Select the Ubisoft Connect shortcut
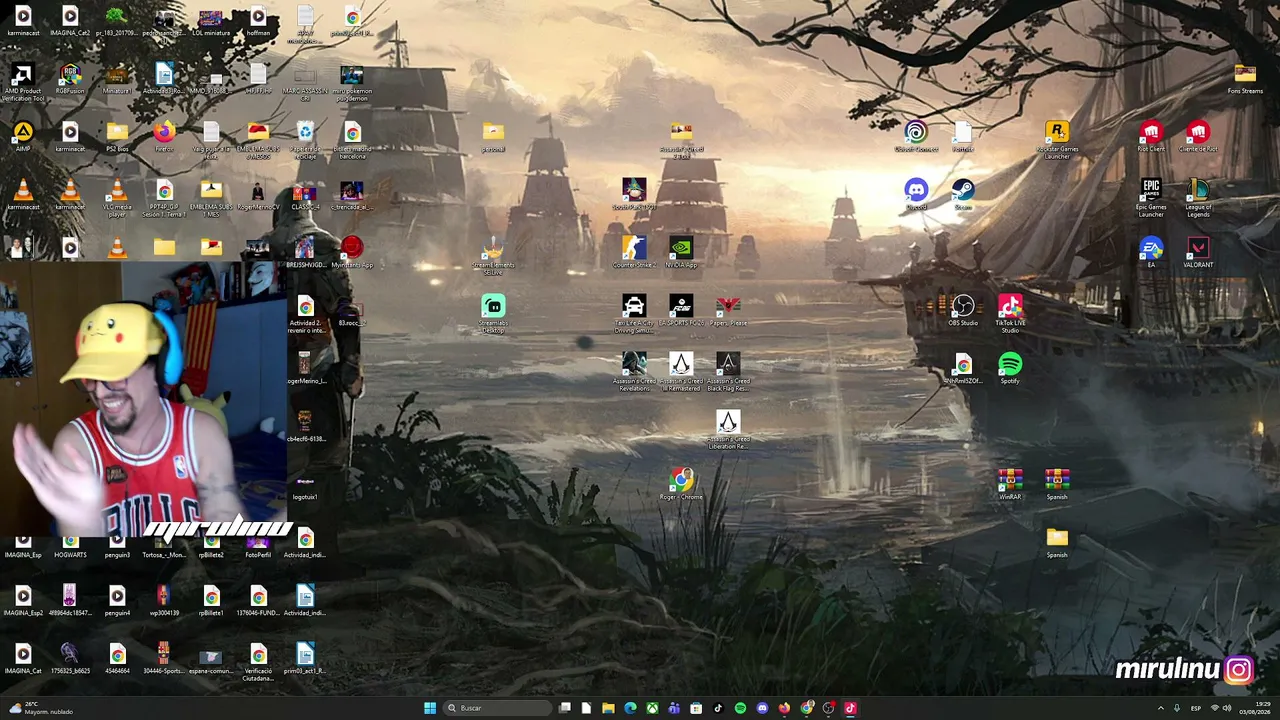Viewport: 1280px width, 720px height. pyautogui.click(x=916, y=137)
